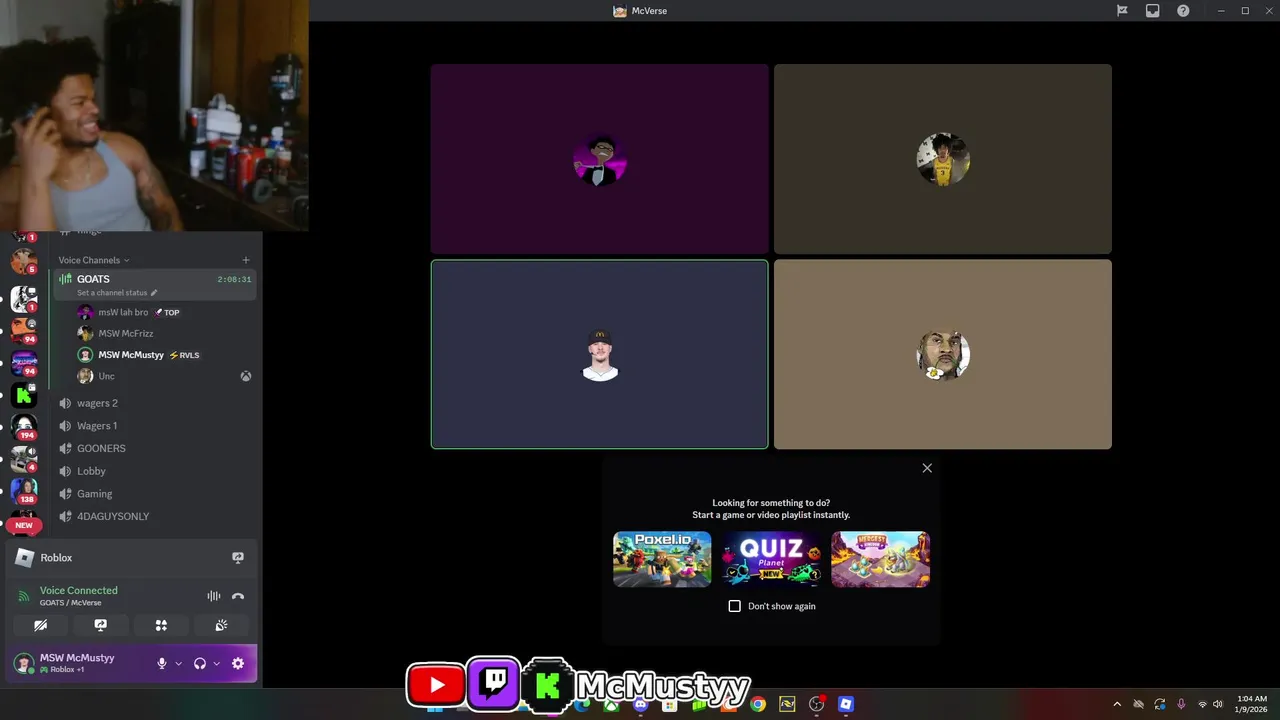Focus the purple participant video tile

599,159
